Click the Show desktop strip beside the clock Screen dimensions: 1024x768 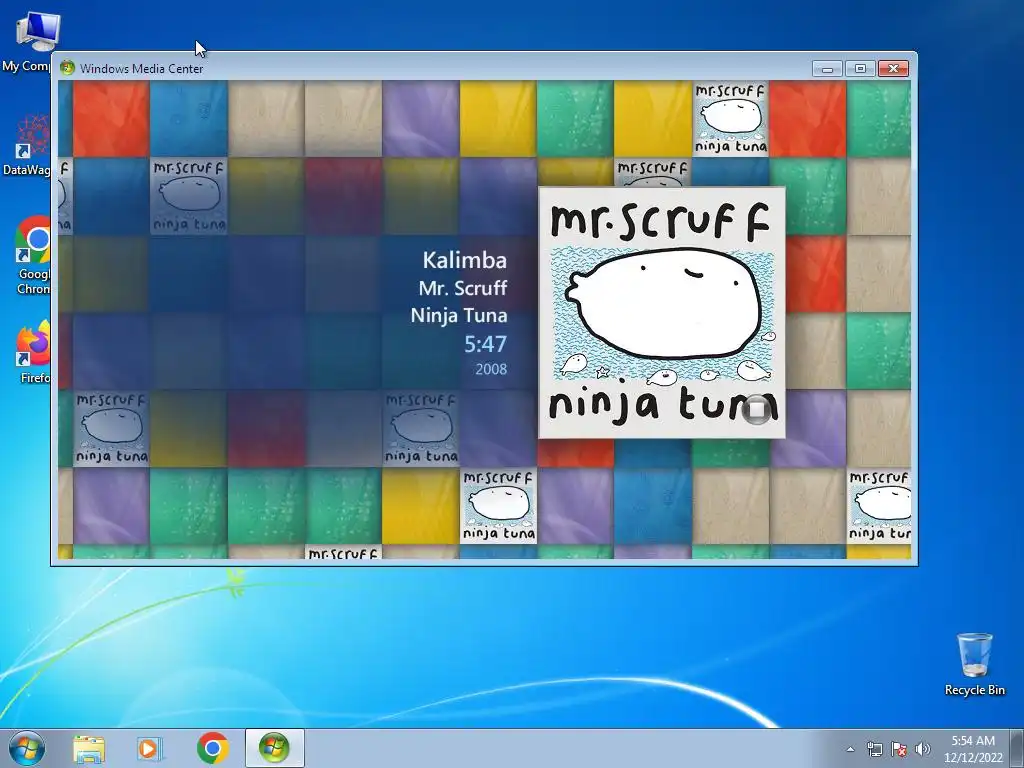click(x=1017, y=748)
